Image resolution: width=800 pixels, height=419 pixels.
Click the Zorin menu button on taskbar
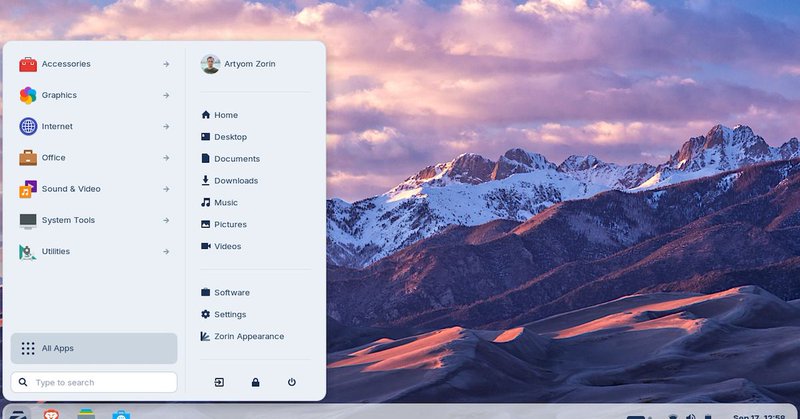pyautogui.click(x=18, y=414)
